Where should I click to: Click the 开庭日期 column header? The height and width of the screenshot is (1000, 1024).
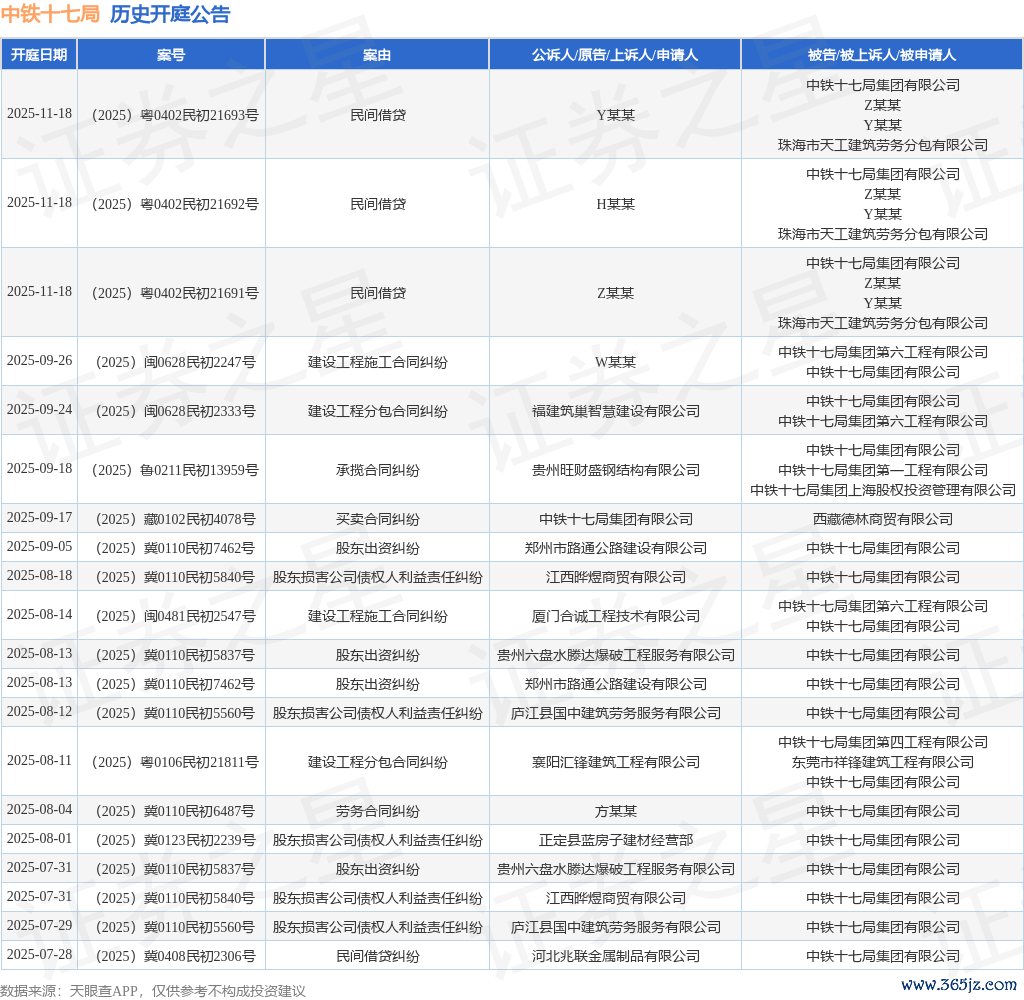[x=39, y=55]
